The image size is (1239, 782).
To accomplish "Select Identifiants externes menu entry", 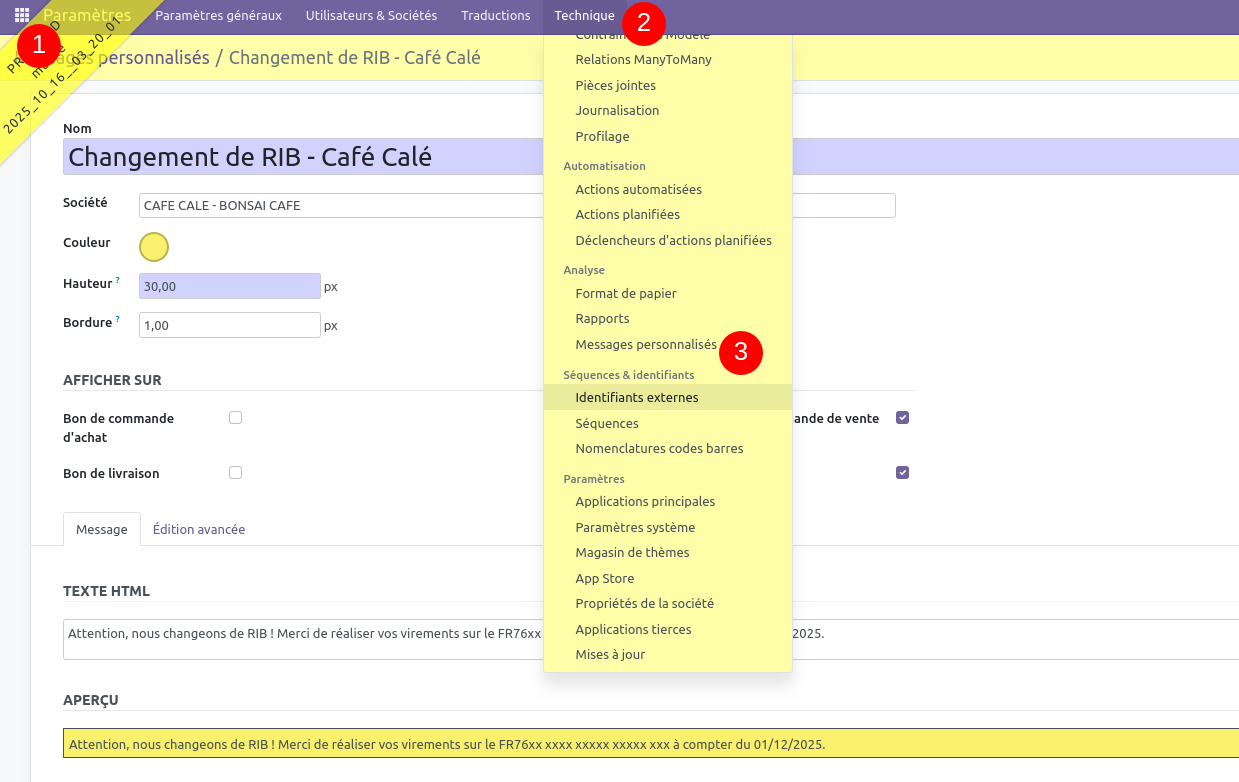I will [x=637, y=398].
